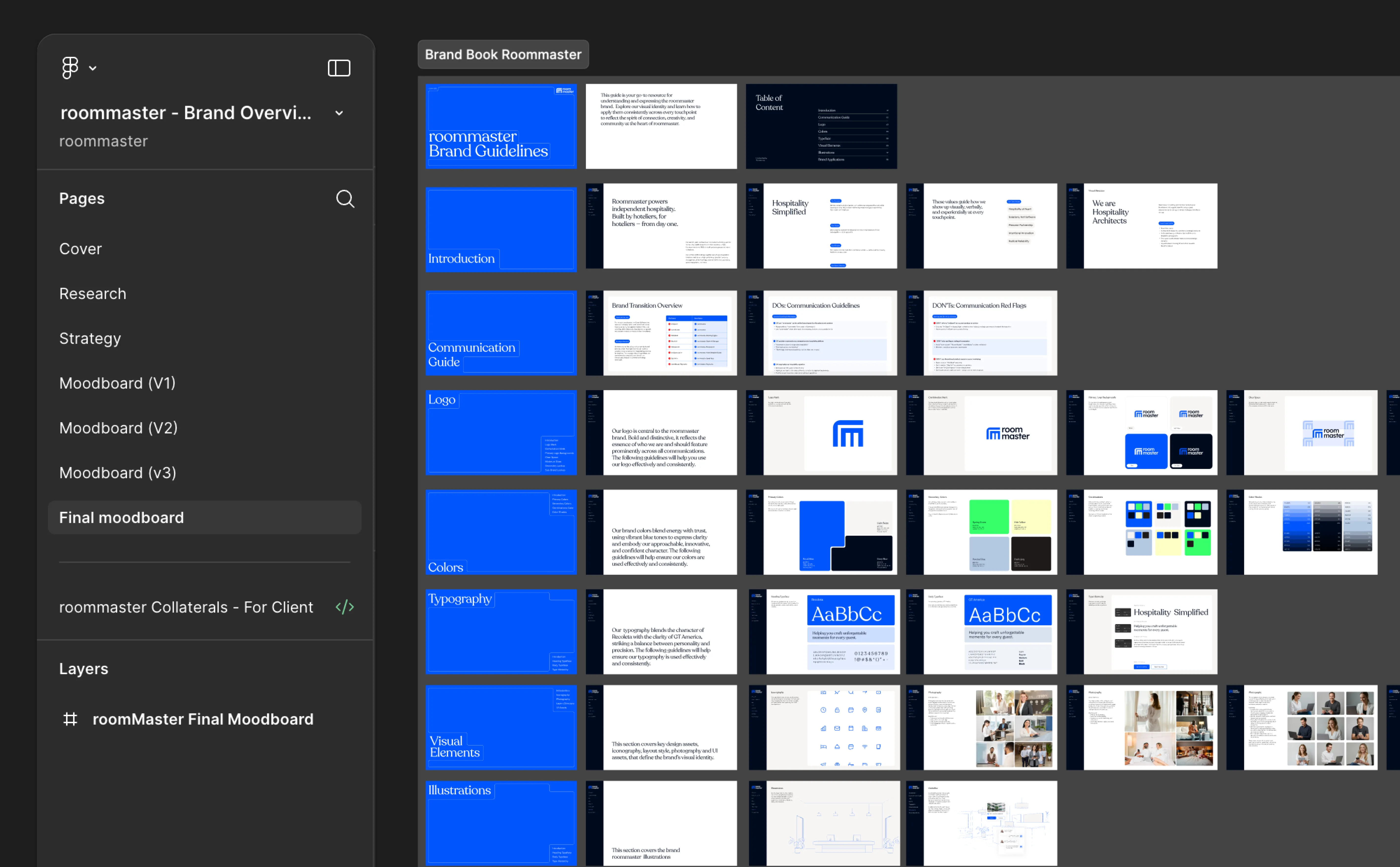1400x867 pixels.
Task: Click the search pages magnifier icon
Action: click(345, 198)
